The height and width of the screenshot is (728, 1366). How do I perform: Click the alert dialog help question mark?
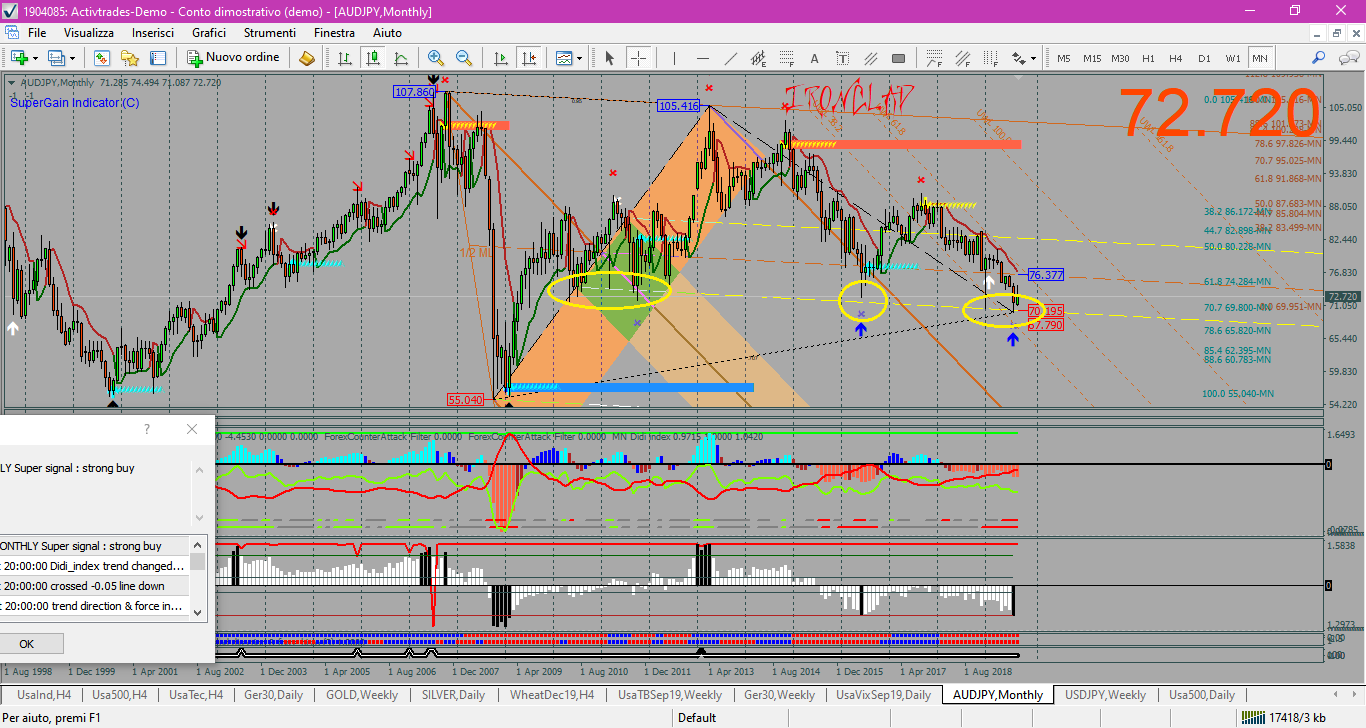(x=147, y=429)
